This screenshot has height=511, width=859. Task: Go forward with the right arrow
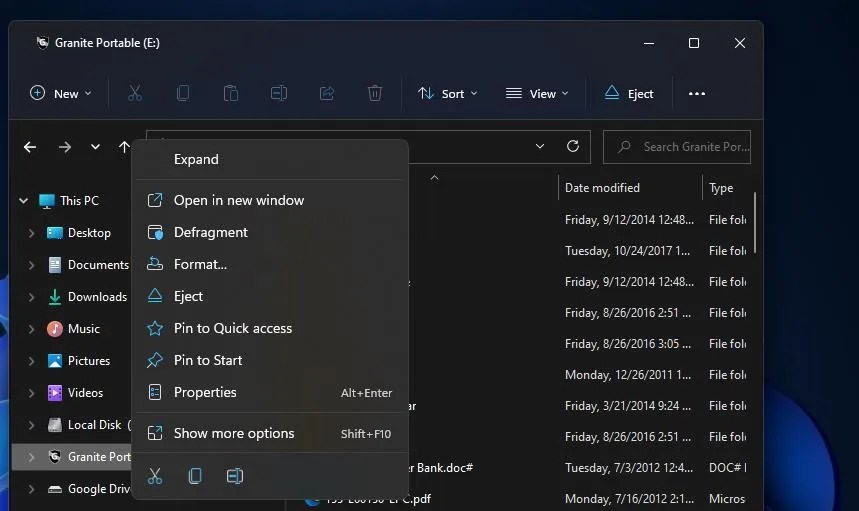65,147
